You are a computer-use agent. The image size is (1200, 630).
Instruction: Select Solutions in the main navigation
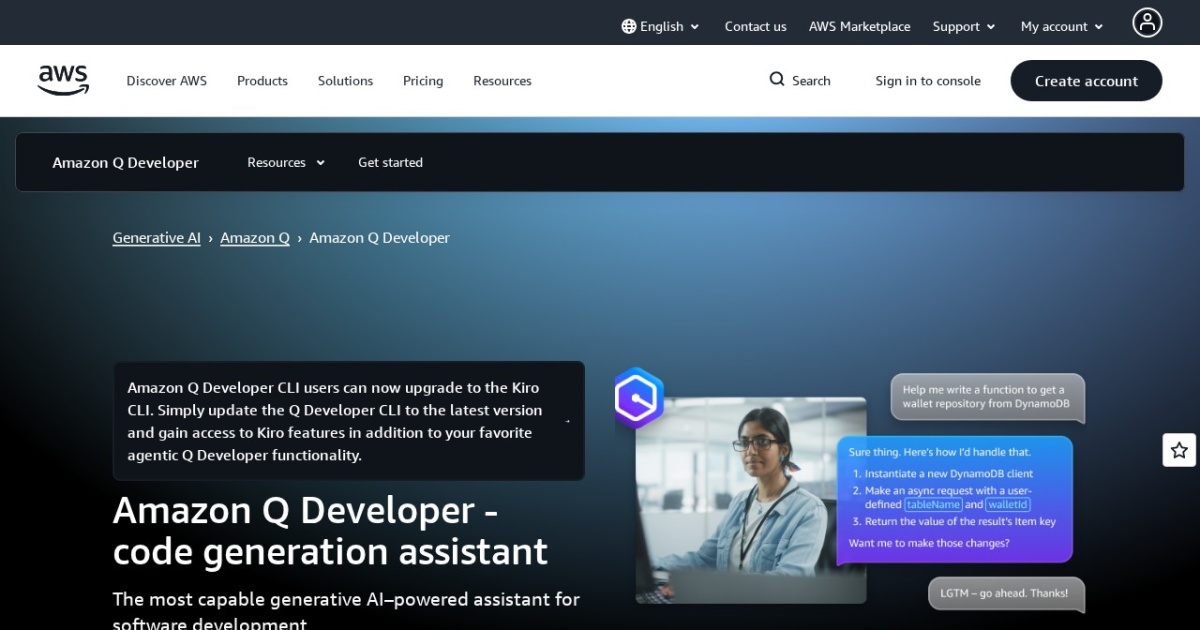(345, 80)
